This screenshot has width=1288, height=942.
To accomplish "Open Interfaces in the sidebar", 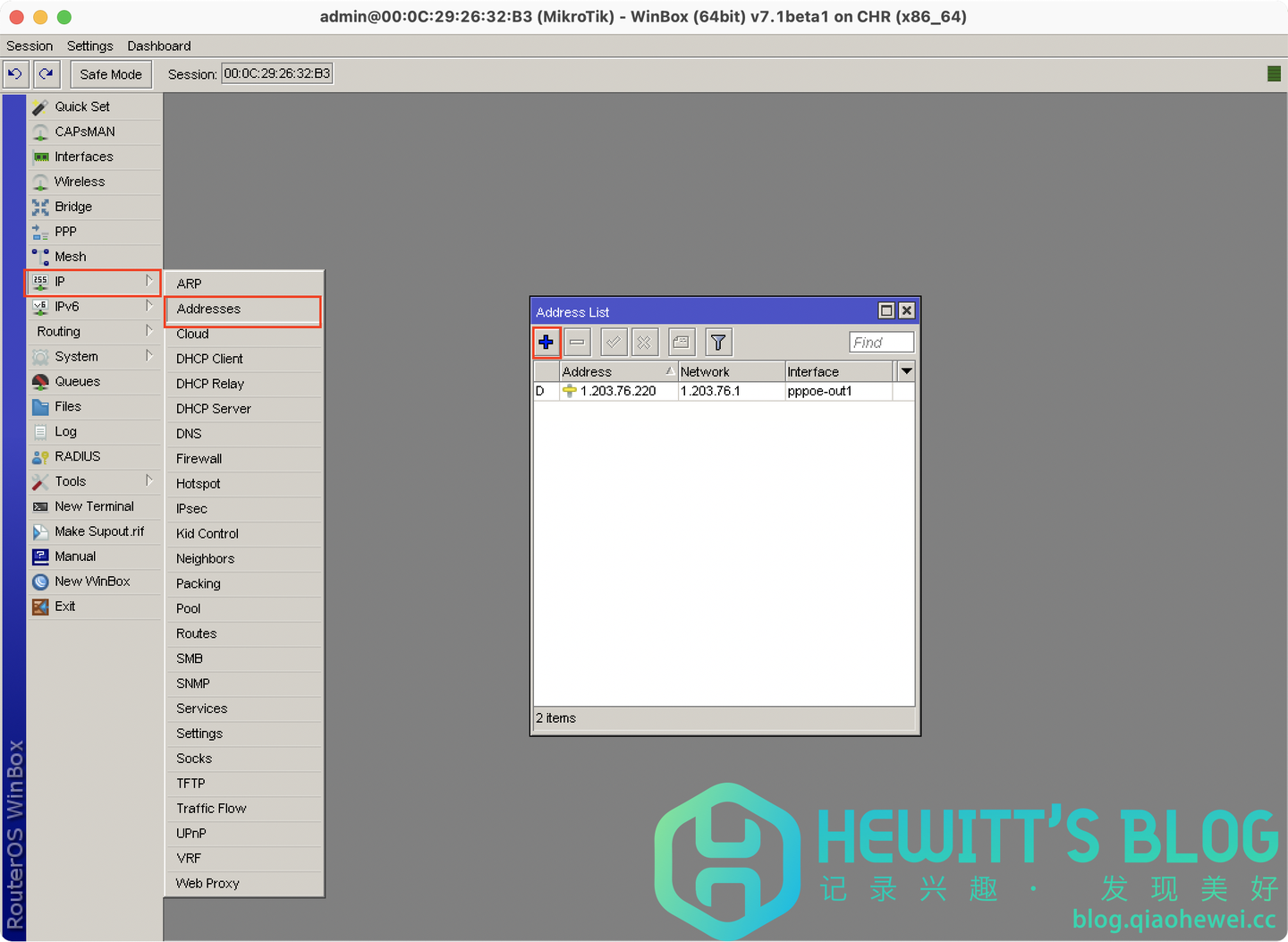I will tap(95, 157).
